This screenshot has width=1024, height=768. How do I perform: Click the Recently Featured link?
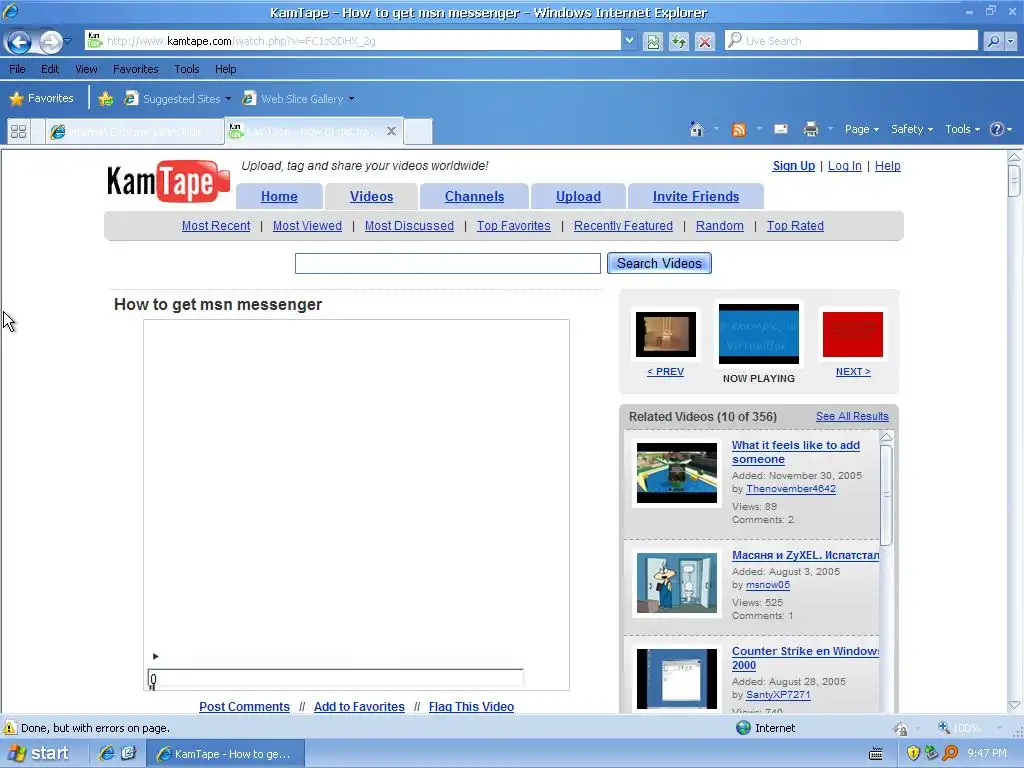623,226
